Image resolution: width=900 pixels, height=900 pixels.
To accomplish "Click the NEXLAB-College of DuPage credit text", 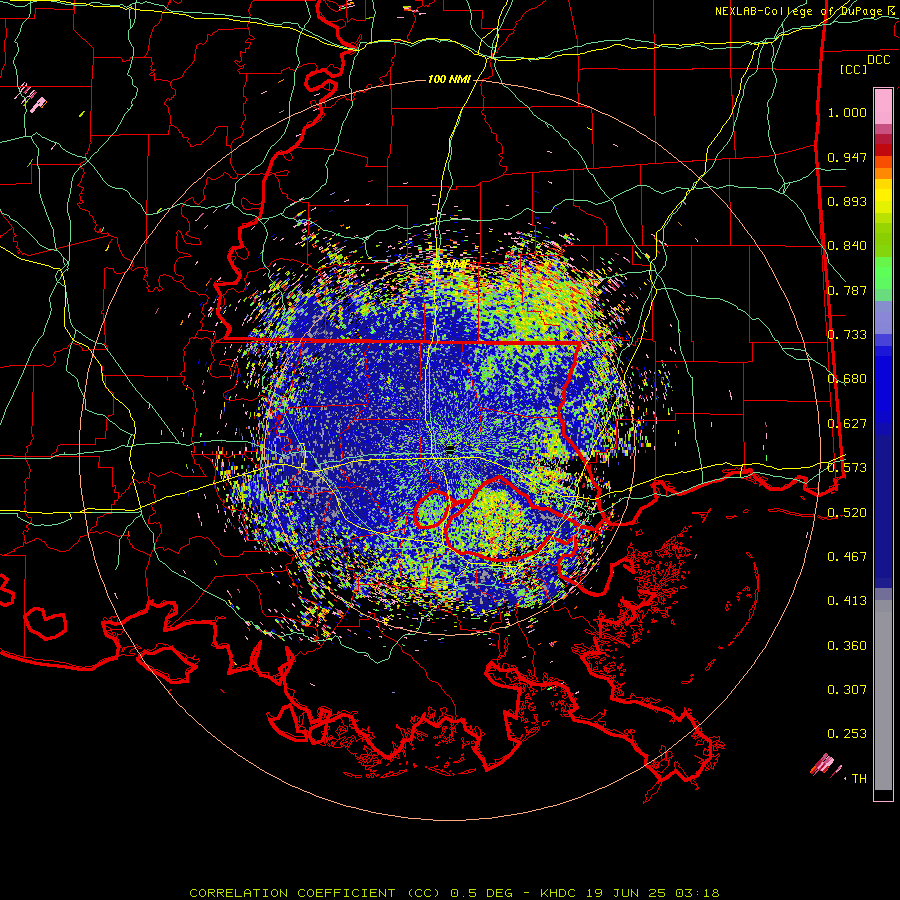I will 803,11.
